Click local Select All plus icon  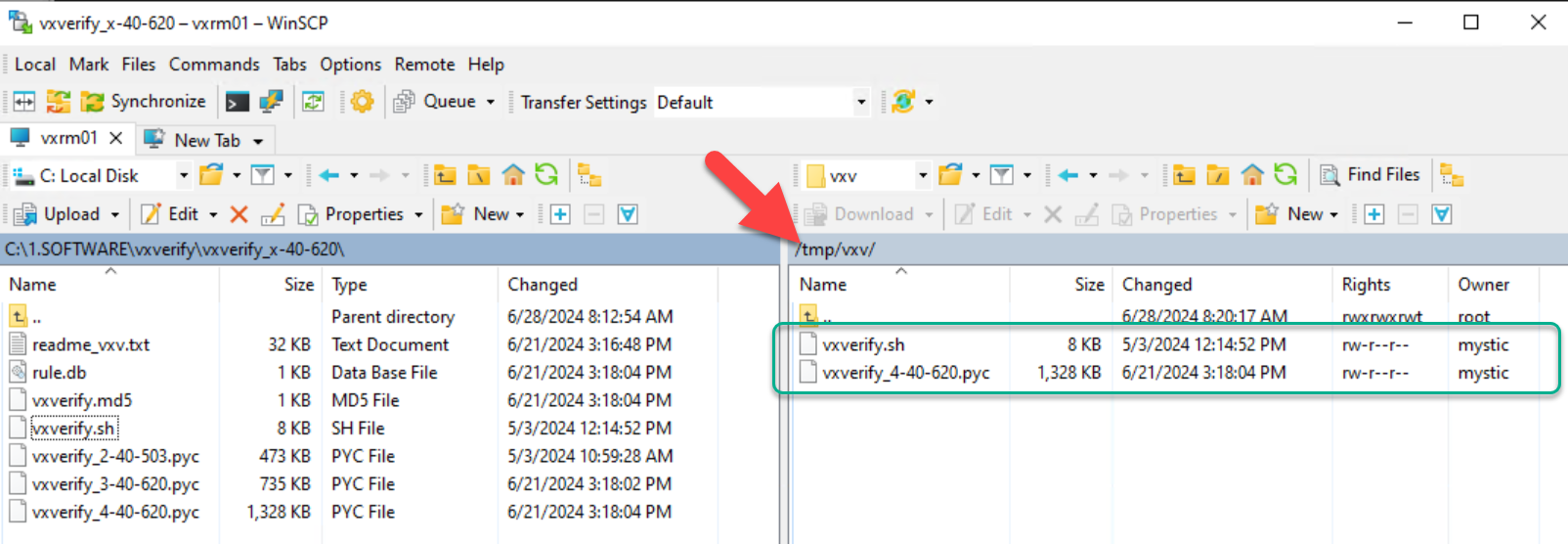click(560, 214)
